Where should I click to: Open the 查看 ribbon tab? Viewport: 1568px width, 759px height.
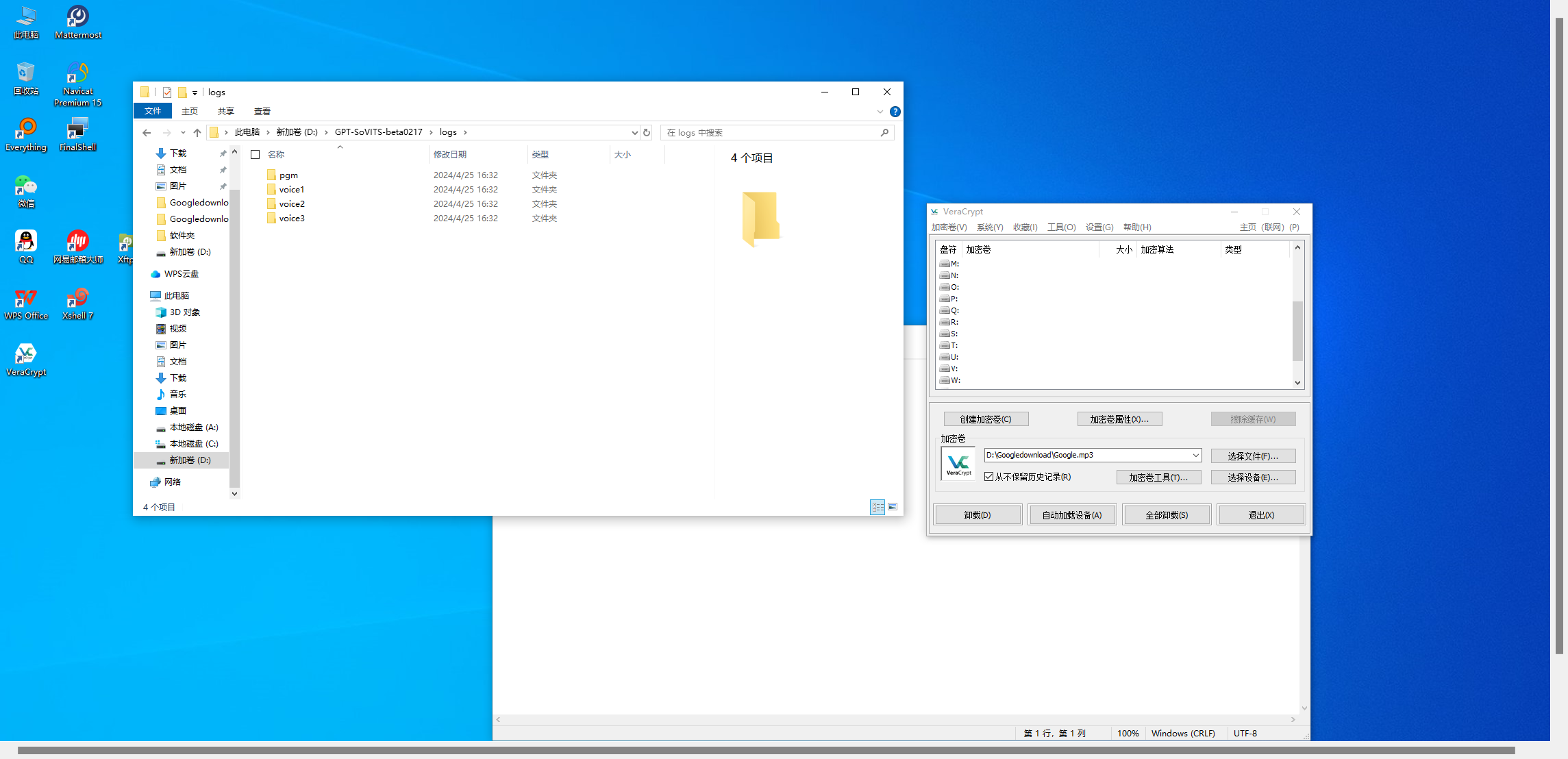pyautogui.click(x=262, y=111)
